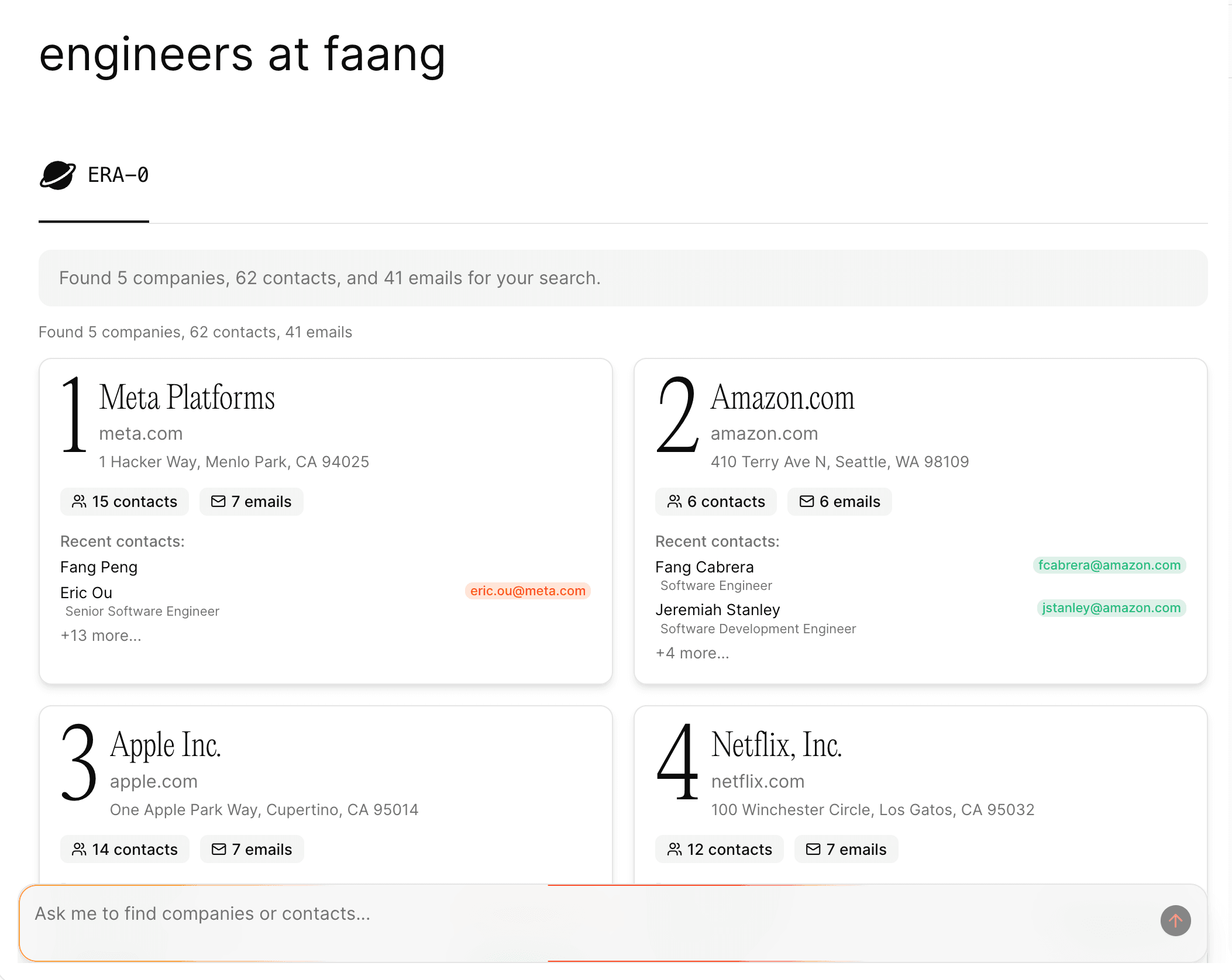1232x980 pixels.
Task: Click the rank number 3 on Apple card
Action: click(x=80, y=762)
